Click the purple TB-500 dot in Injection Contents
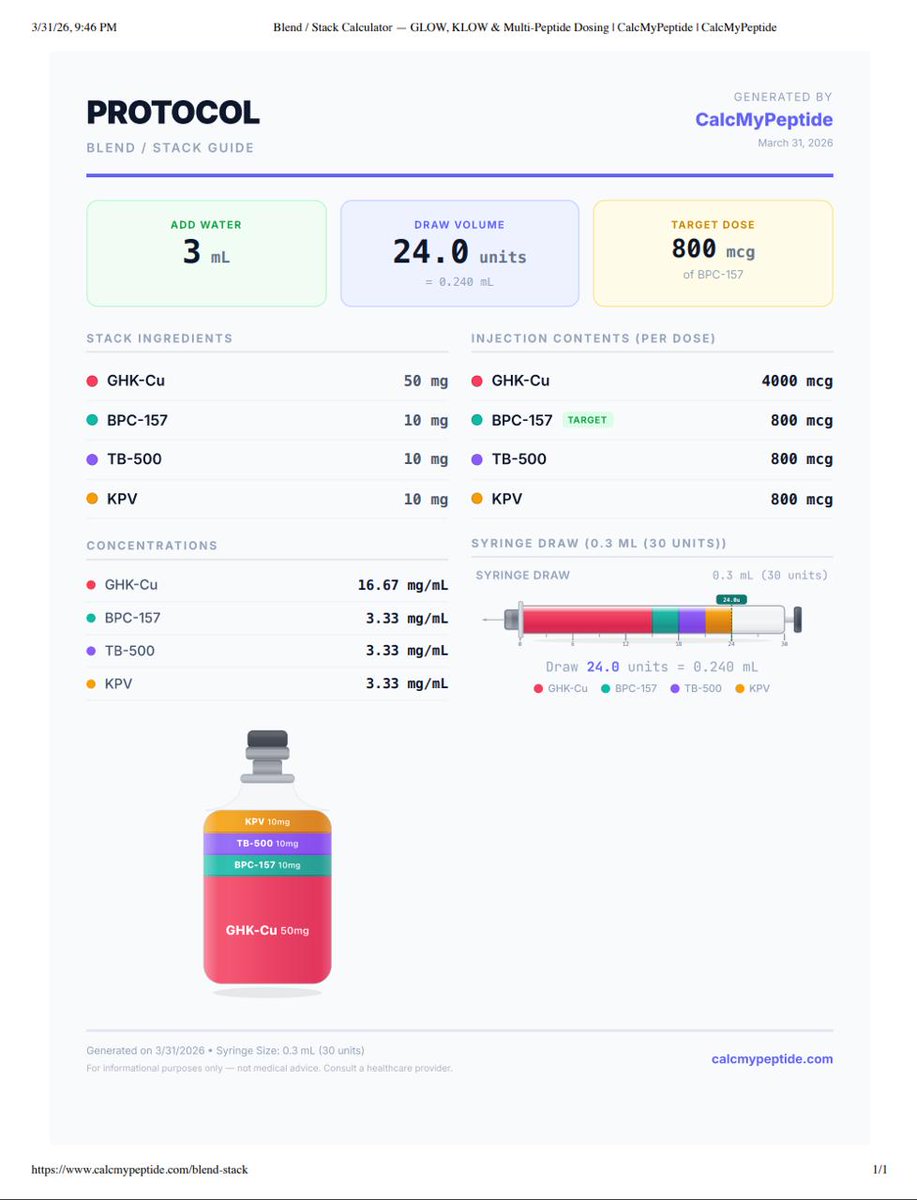This screenshot has width=917, height=1200. point(476,460)
